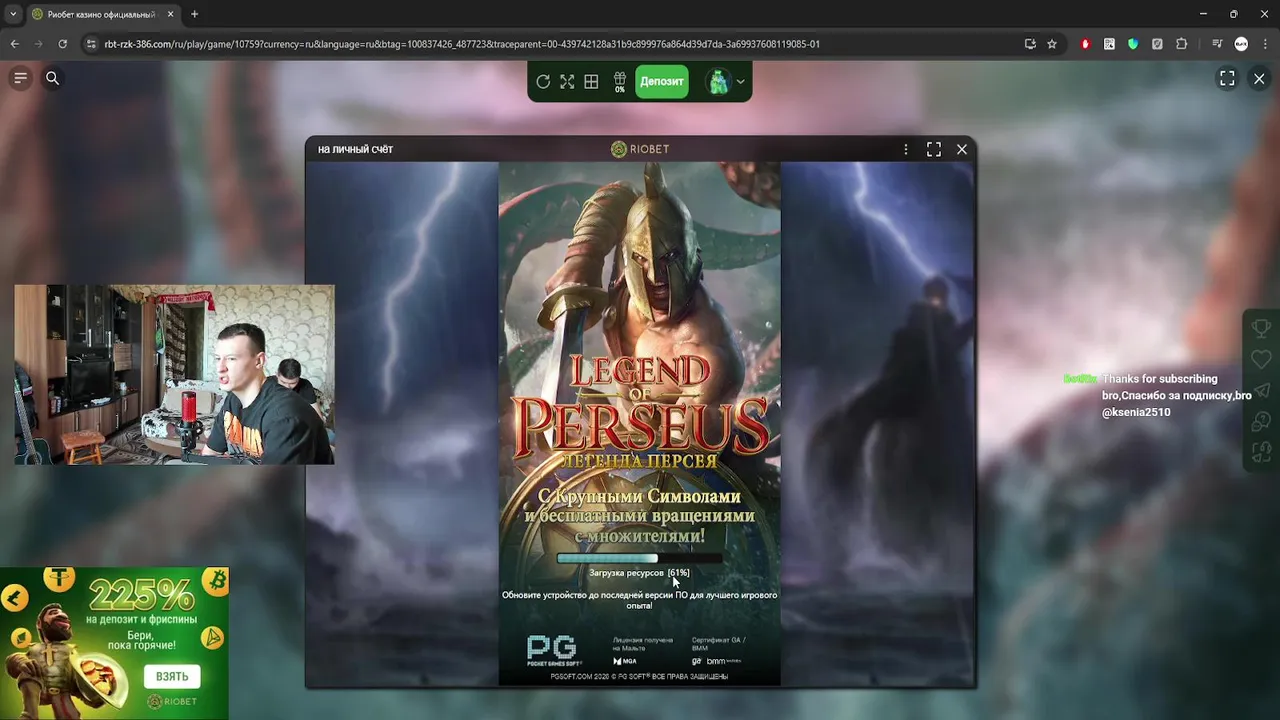Close the Риобет казино browser tab
The width and height of the screenshot is (1280, 720).
coord(170,14)
